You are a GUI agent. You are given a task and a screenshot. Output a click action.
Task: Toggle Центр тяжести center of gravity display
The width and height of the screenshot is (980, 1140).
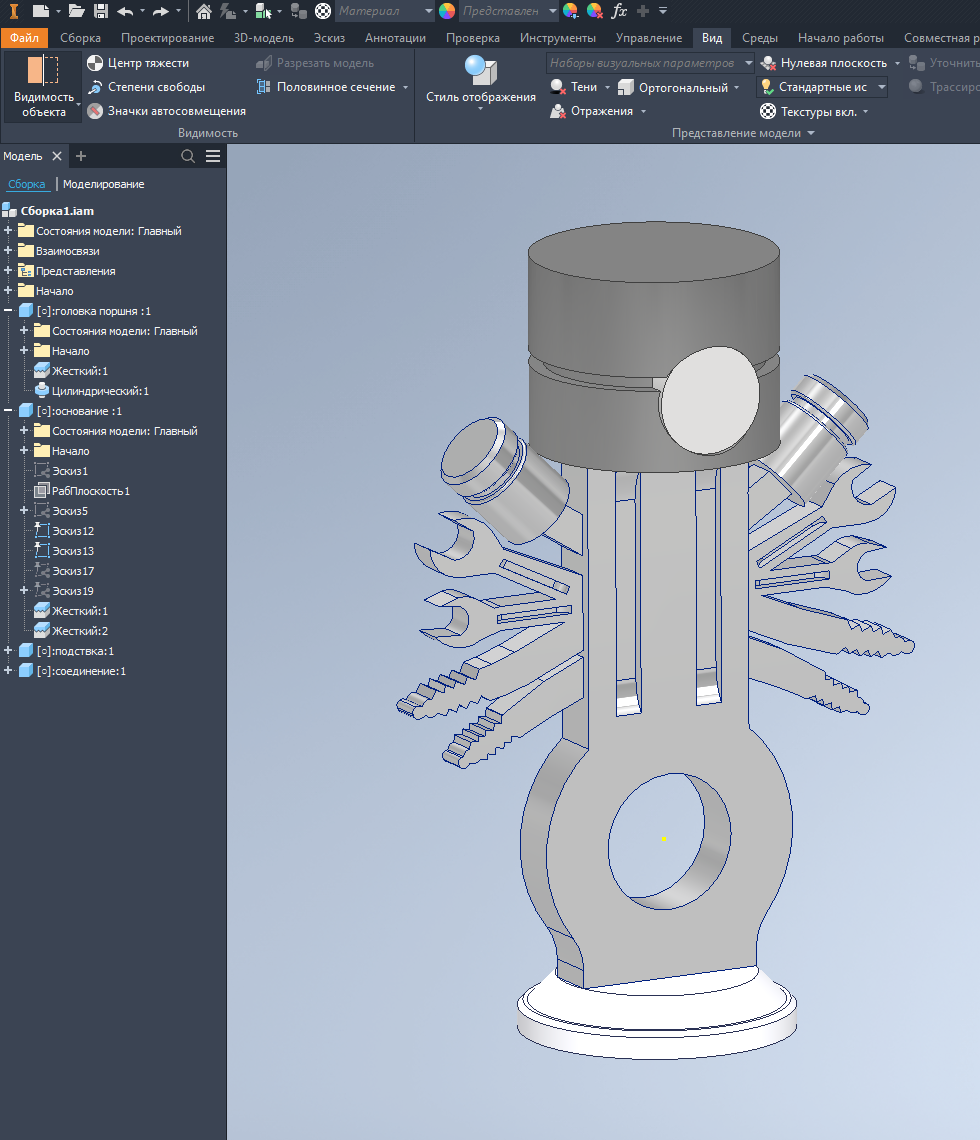pyautogui.click(x=138, y=63)
